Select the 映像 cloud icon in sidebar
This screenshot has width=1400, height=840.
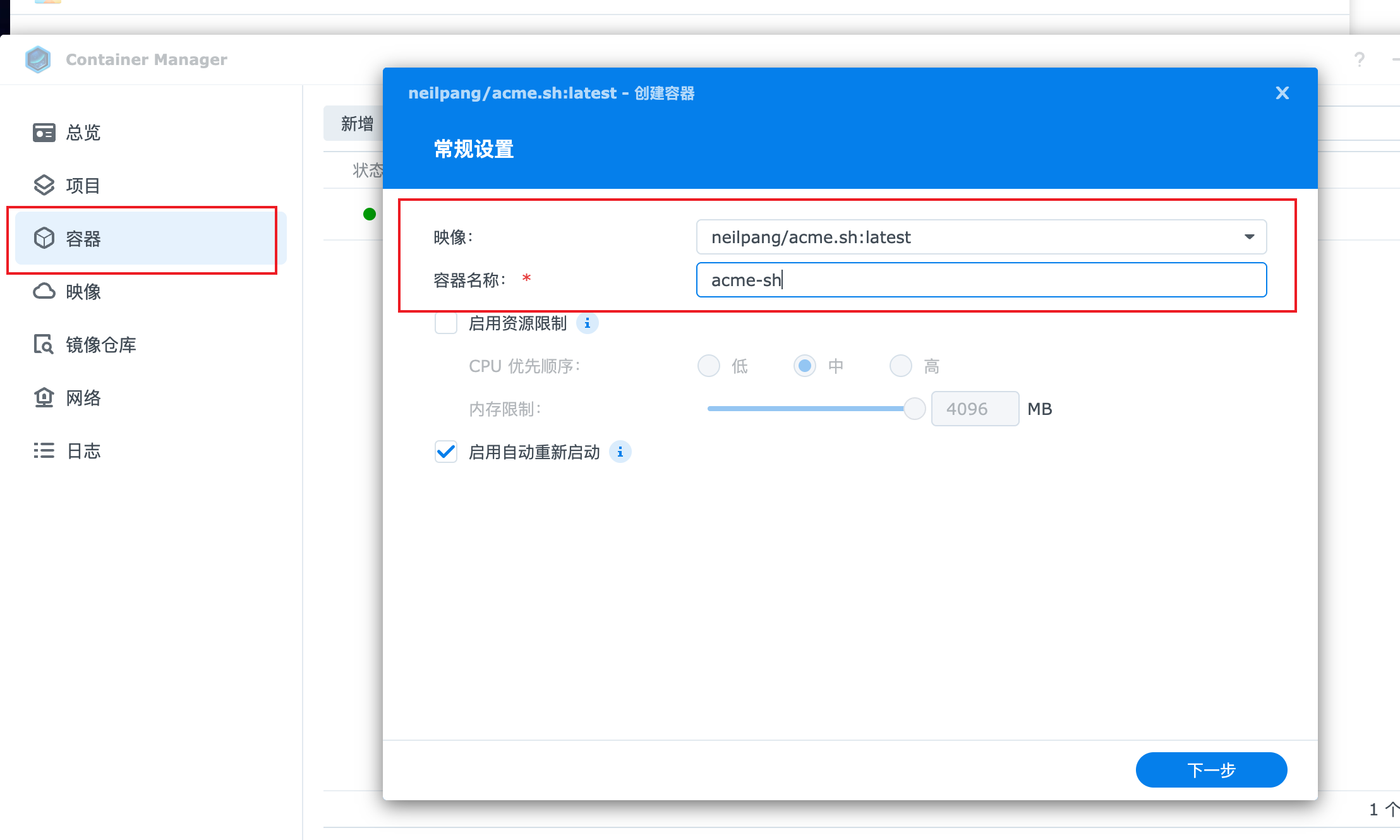44,292
